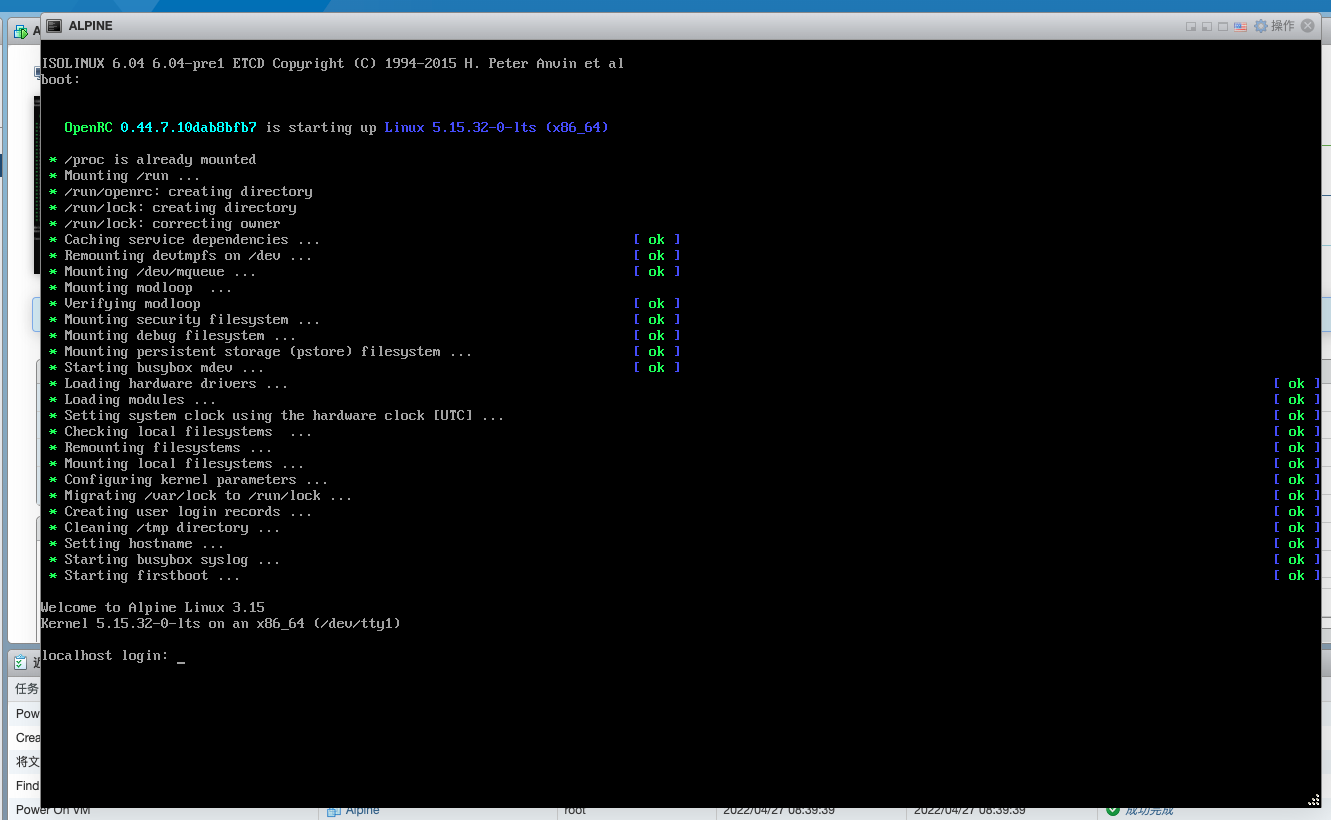Click 'Linux 5.15.32-0-lts (x86_64)' blue text

(497, 128)
